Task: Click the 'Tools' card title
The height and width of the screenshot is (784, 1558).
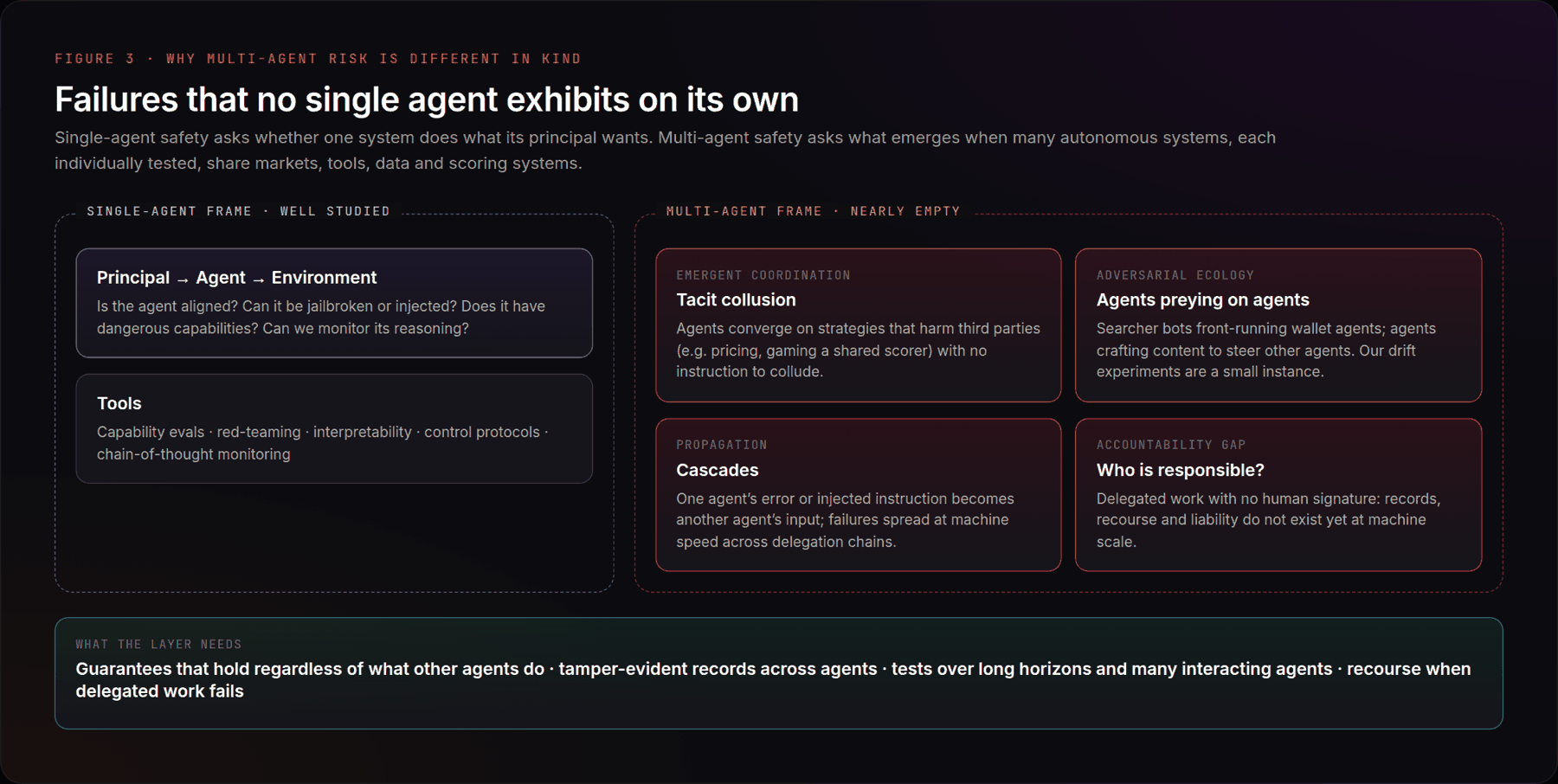Action: coord(119,403)
